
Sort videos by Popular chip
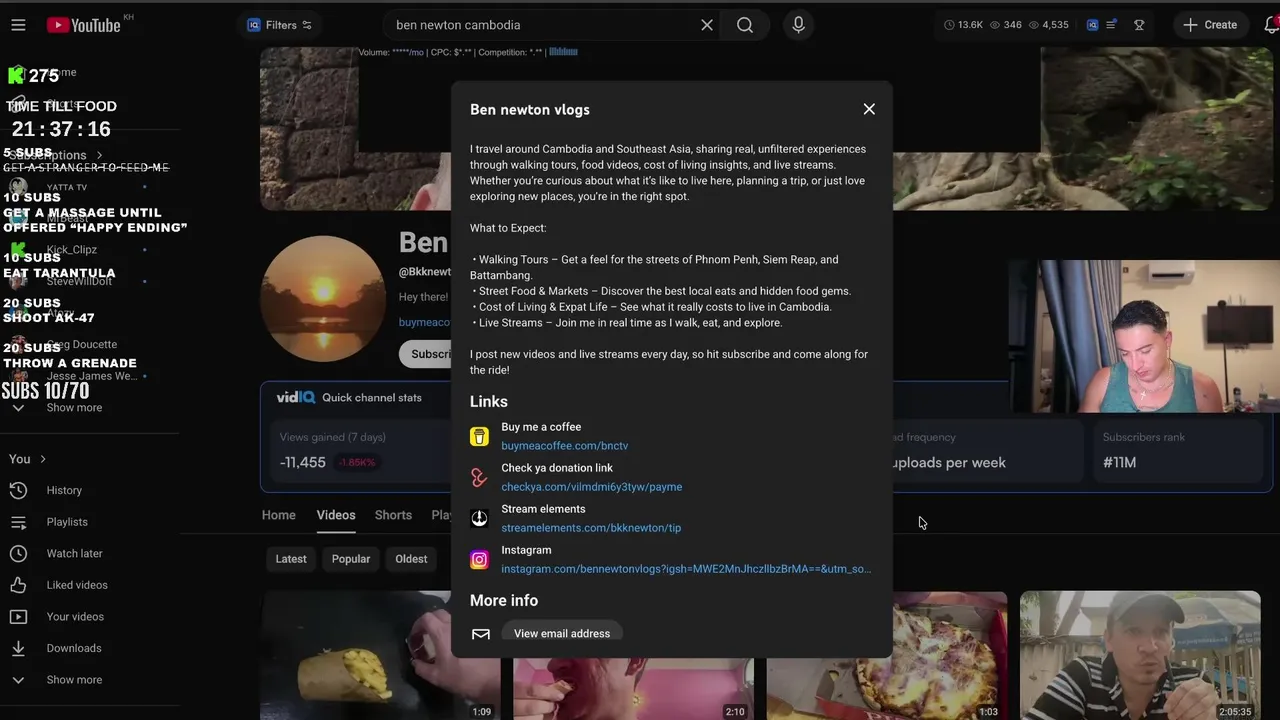351,559
